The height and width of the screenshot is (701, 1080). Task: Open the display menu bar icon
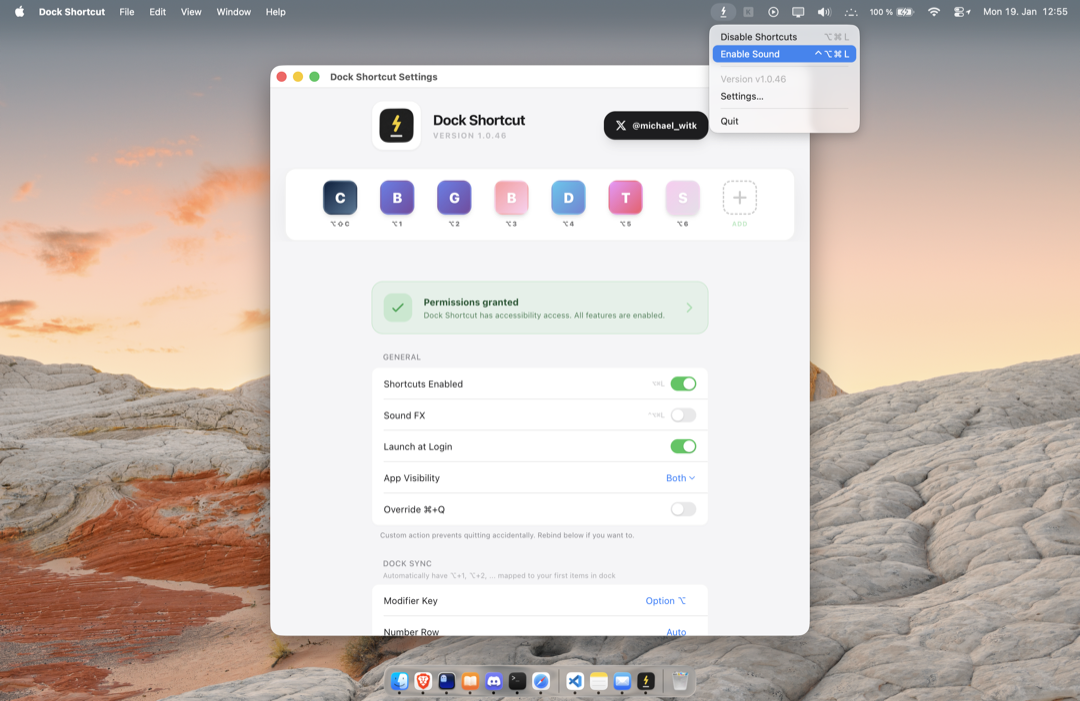point(798,12)
